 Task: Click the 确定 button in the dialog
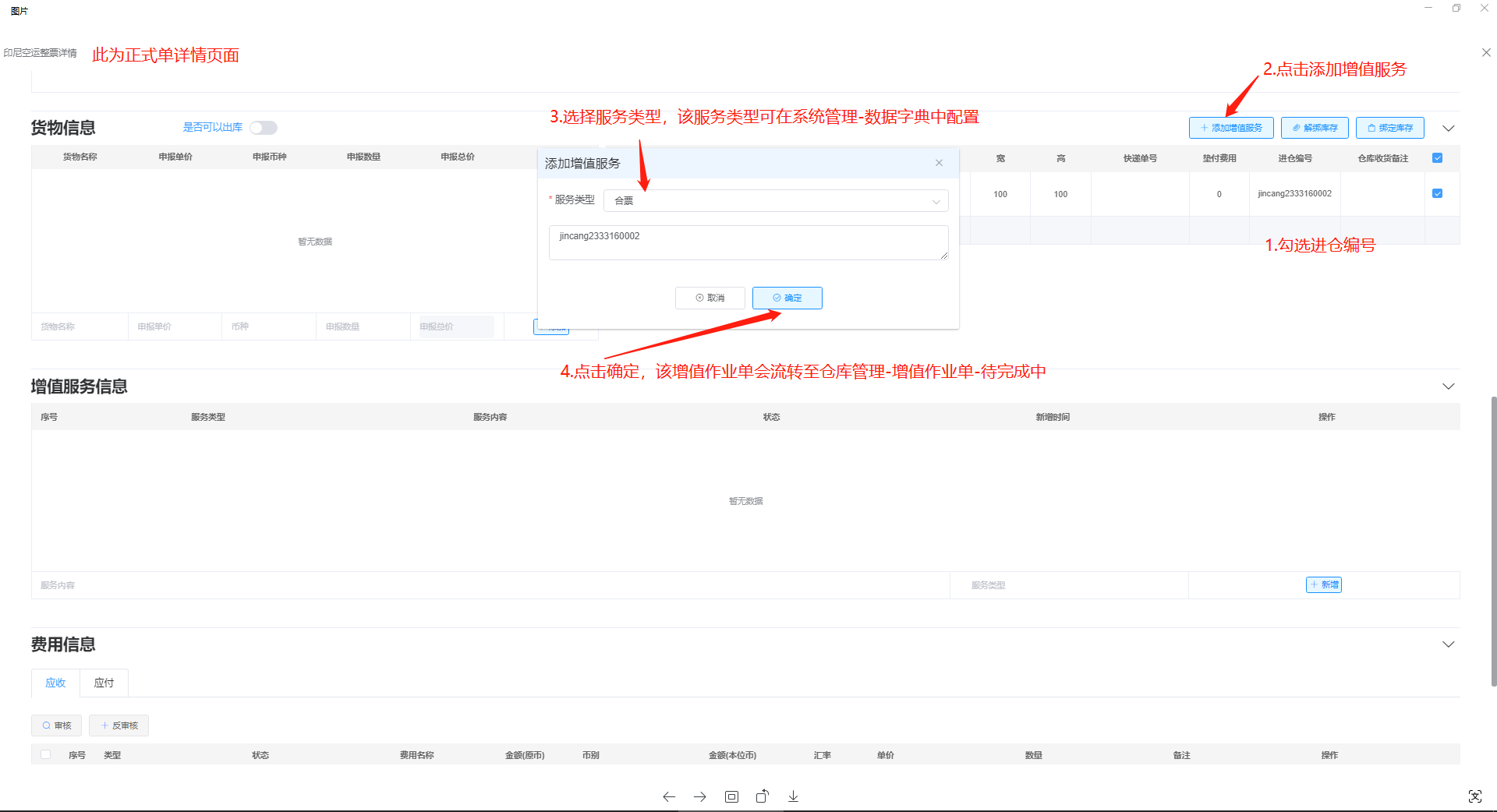click(x=787, y=298)
